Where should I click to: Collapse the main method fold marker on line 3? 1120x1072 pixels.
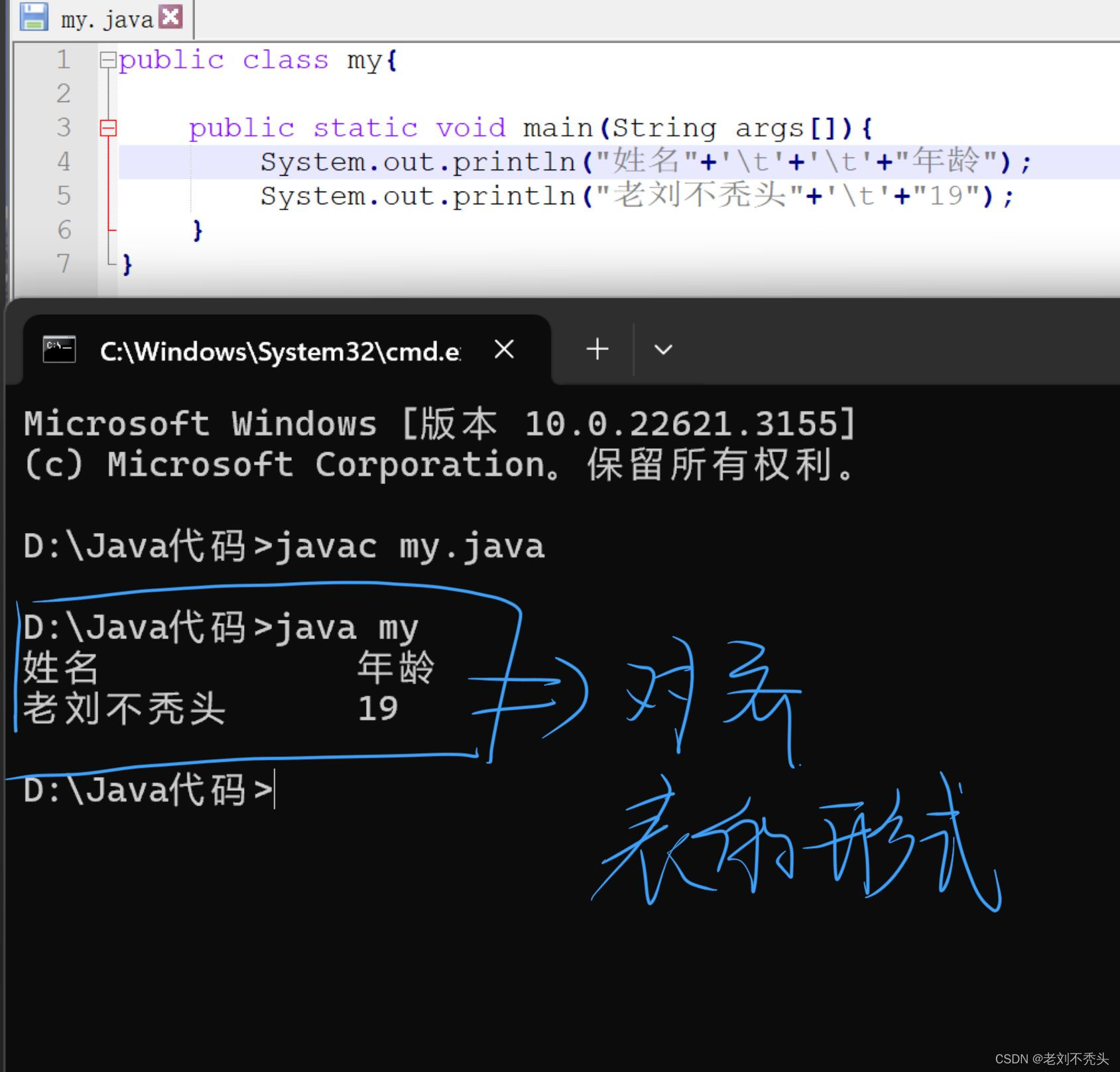[107, 128]
